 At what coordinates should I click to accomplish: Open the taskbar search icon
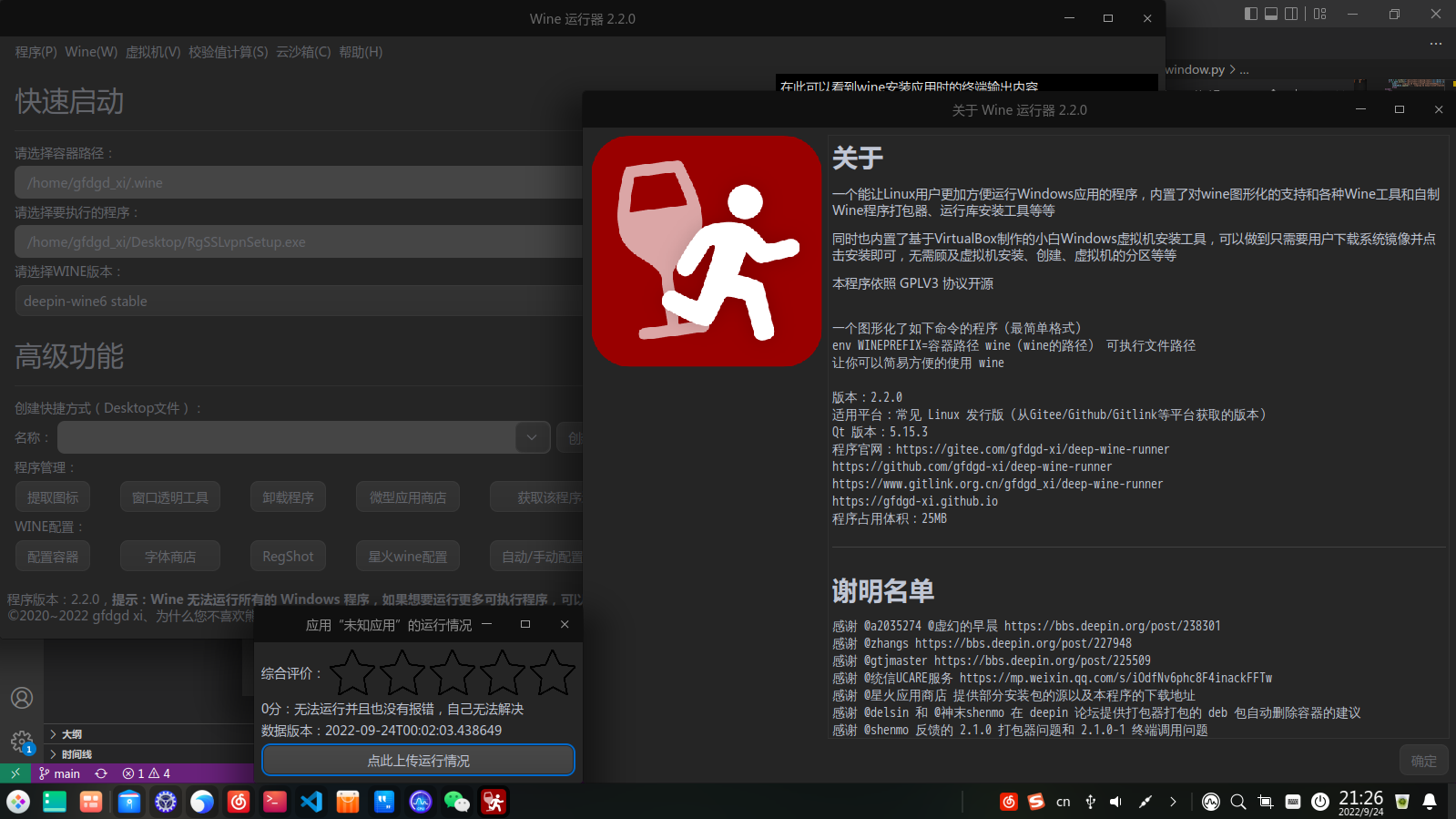click(x=1238, y=802)
